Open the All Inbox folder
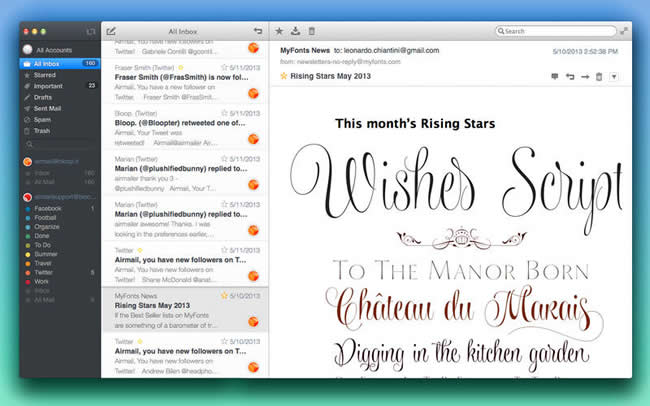The height and width of the screenshot is (406, 650). [60, 63]
